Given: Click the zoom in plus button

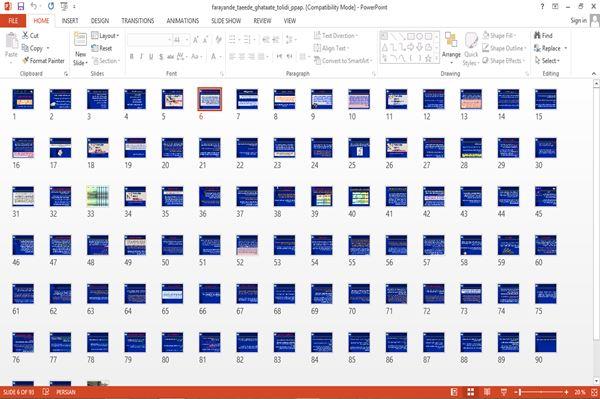Looking at the screenshot, I should pos(566,392).
